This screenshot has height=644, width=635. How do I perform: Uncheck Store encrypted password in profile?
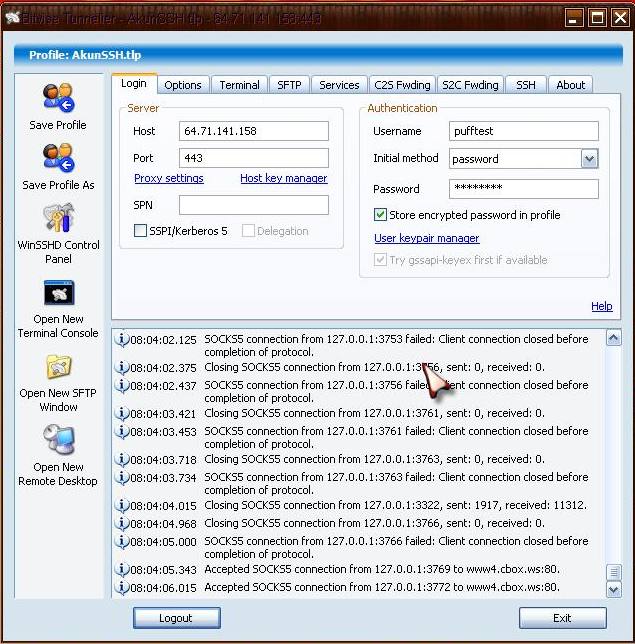(380, 215)
